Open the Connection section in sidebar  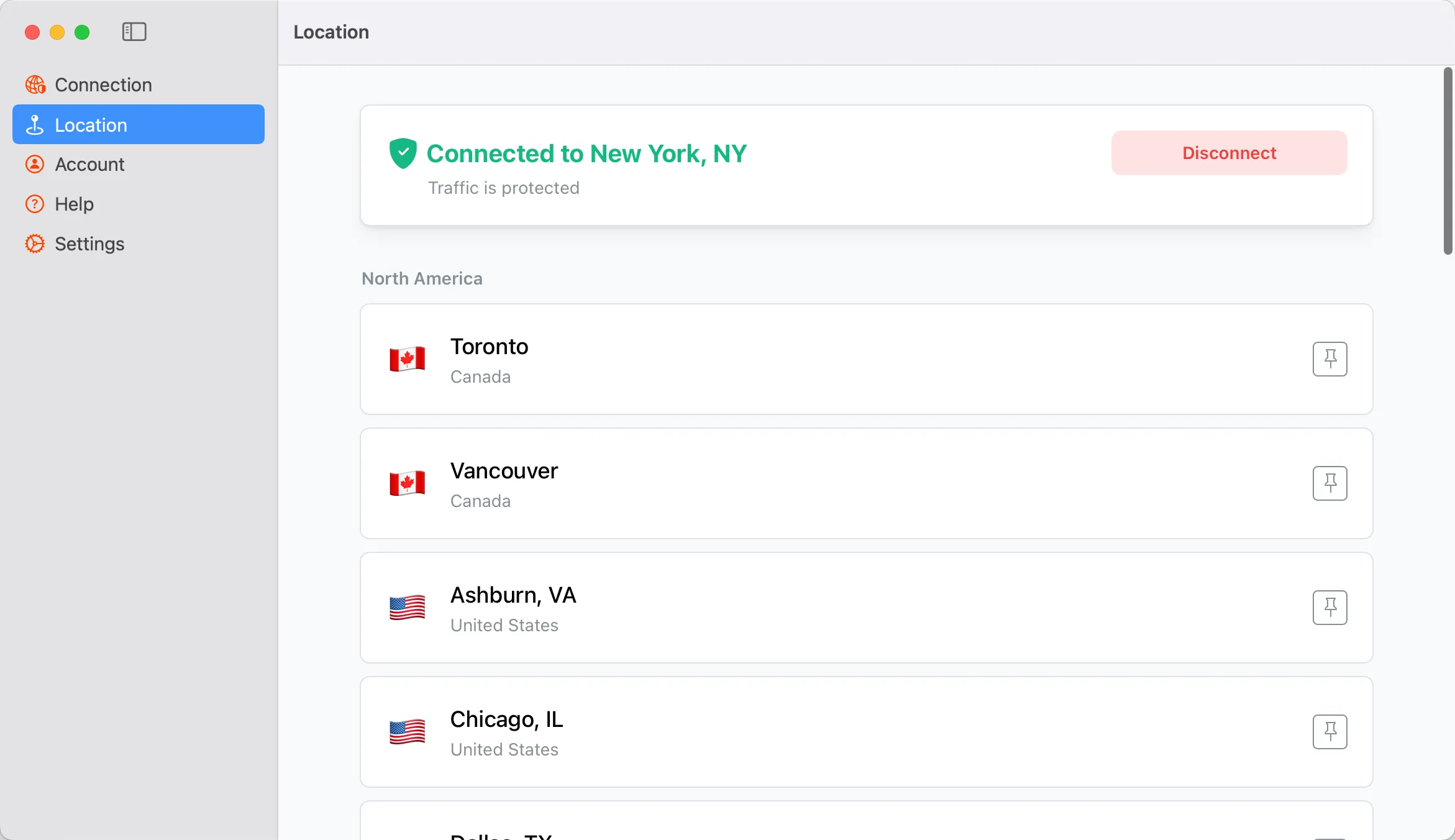click(x=103, y=84)
